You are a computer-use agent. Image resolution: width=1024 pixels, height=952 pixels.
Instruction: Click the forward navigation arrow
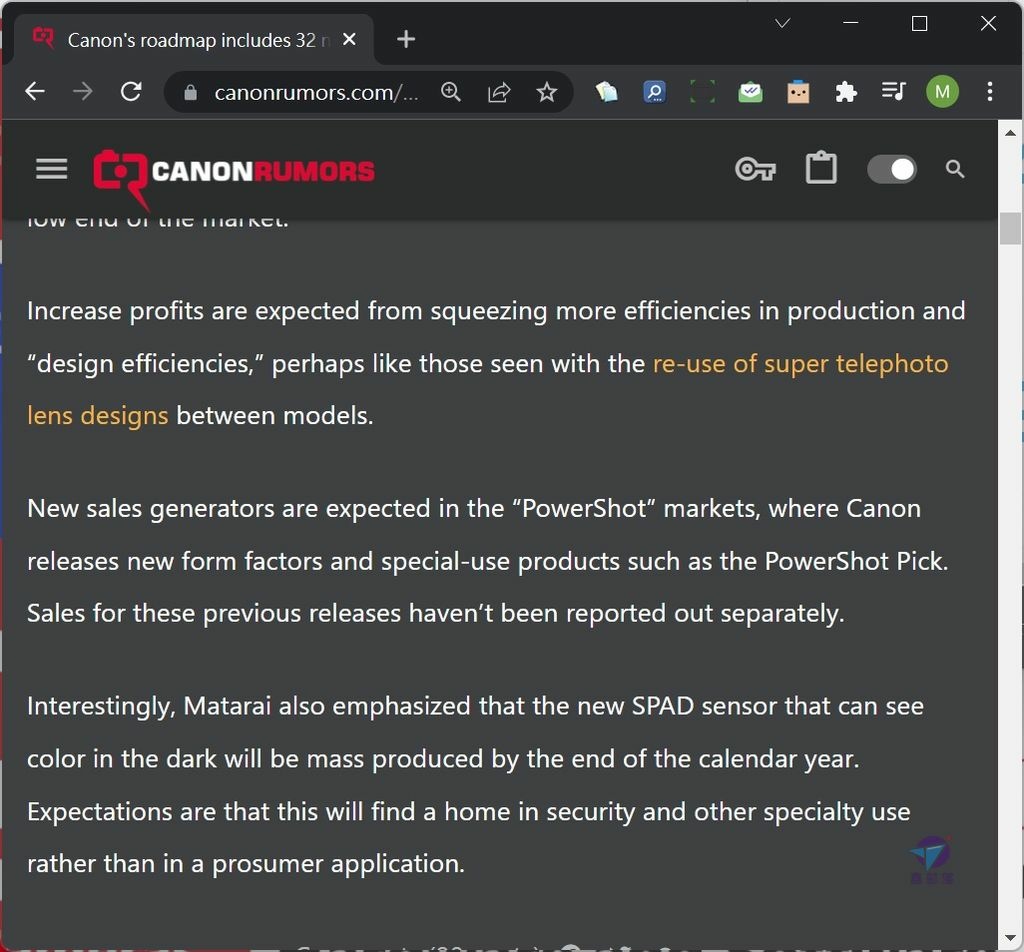coord(82,91)
